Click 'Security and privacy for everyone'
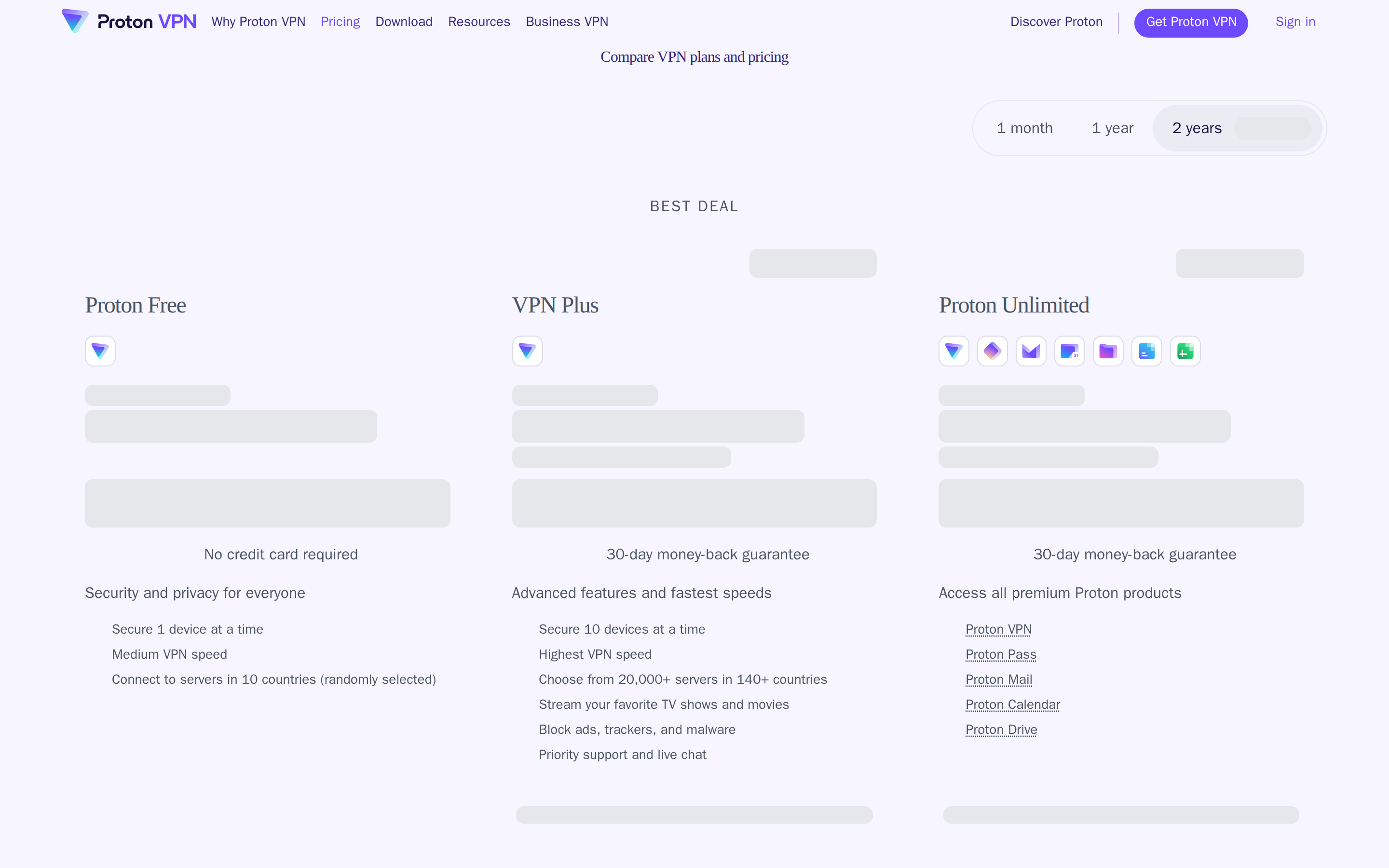The height and width of the screenshot is (868, 1389). coord(195,593)
